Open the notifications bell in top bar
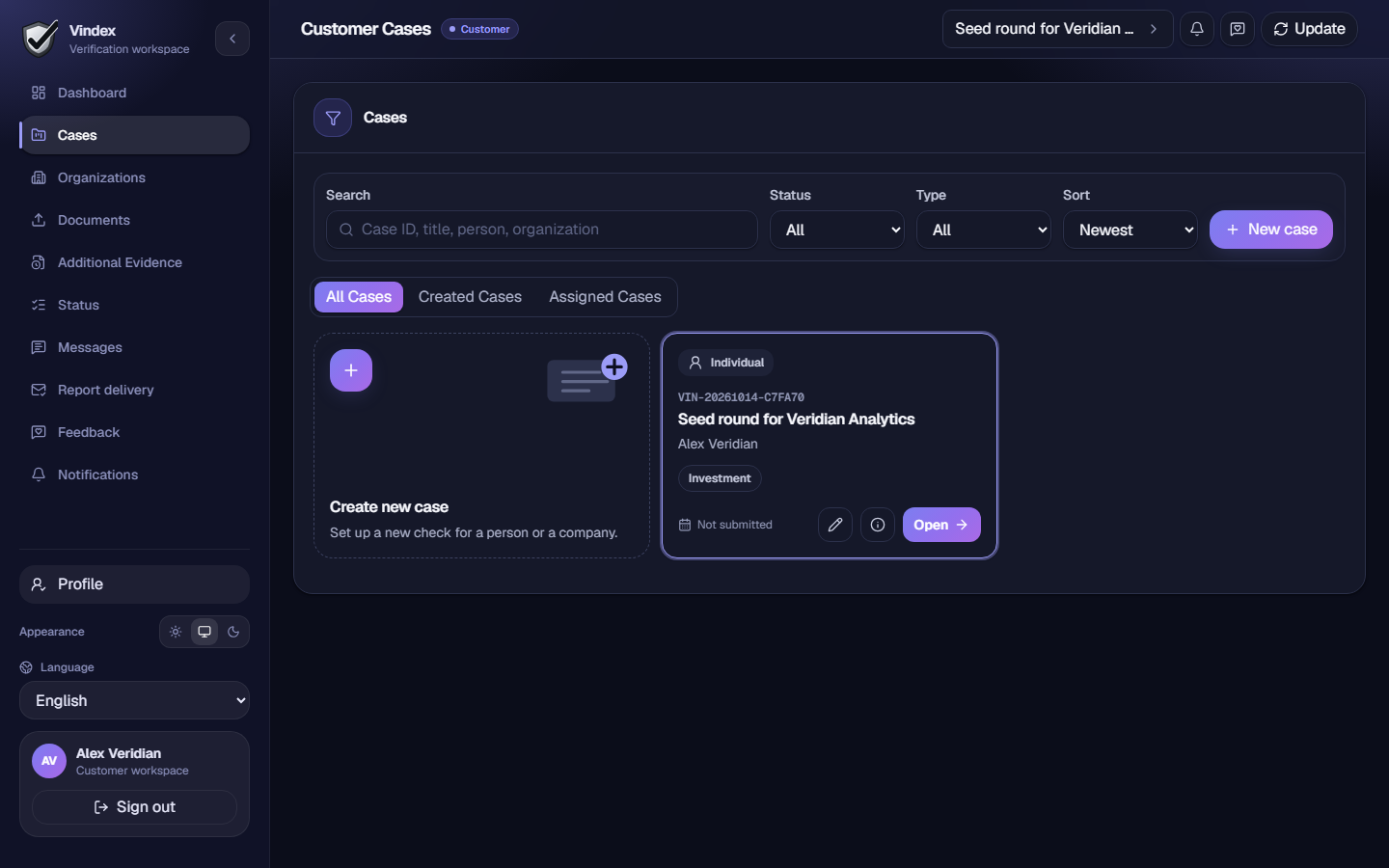Viewport: 1389px width, 868px height. pos(1197,29)
